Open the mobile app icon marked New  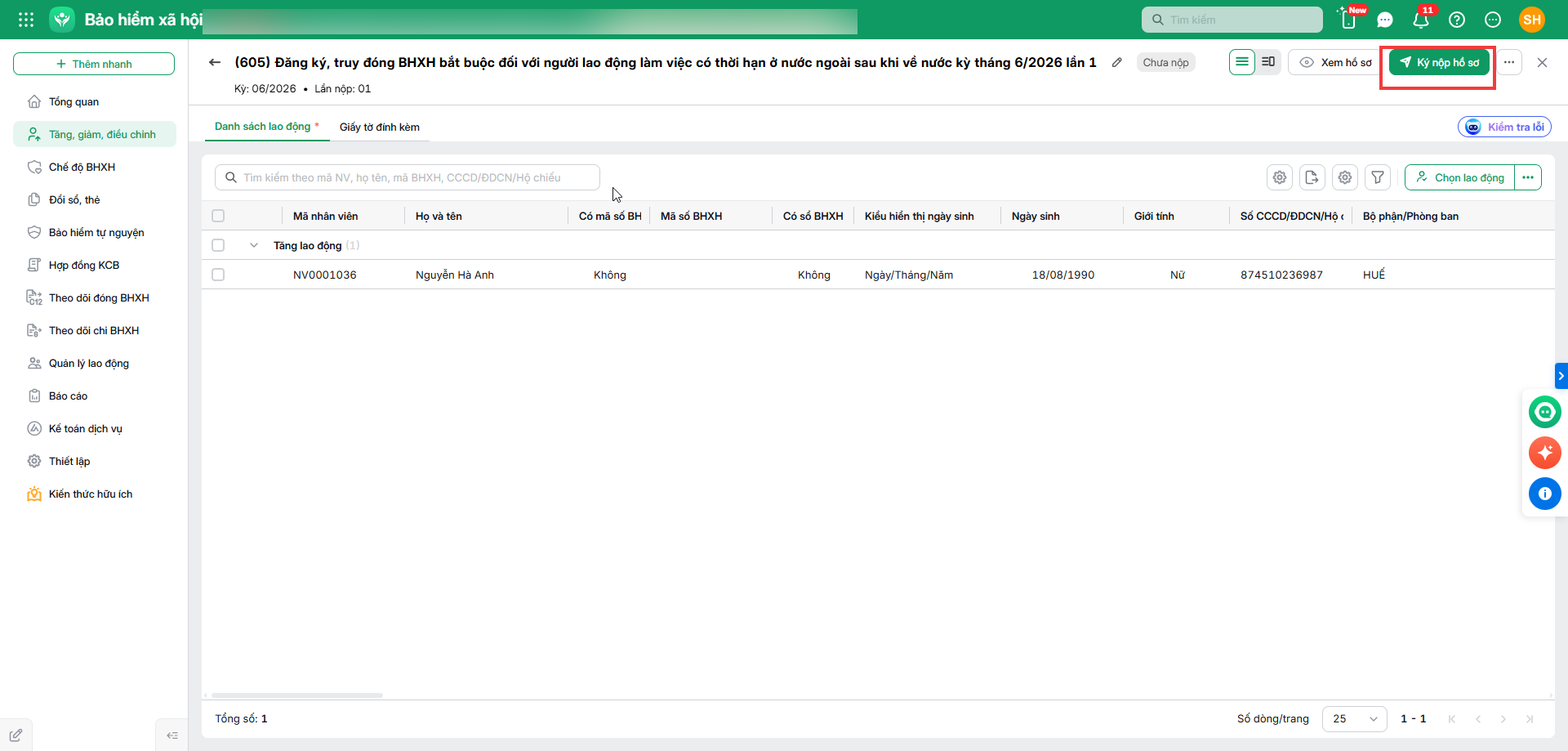point(1348,20)
